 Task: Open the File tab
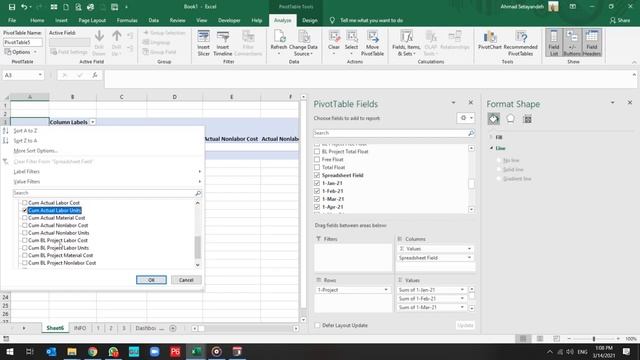pyautogui.click(x=12, y=20)
